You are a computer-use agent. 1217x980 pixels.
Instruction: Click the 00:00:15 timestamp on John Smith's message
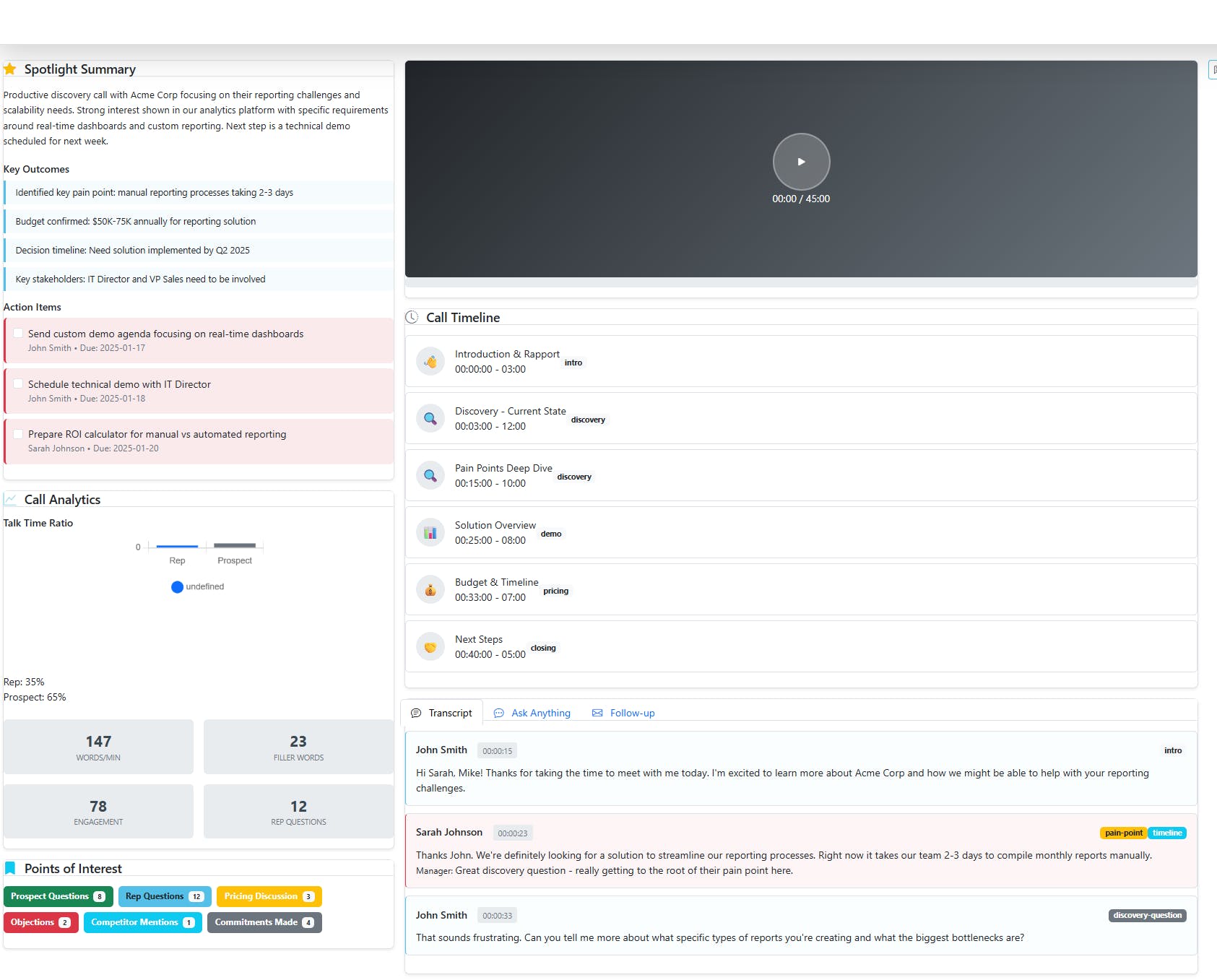(498, 751)
